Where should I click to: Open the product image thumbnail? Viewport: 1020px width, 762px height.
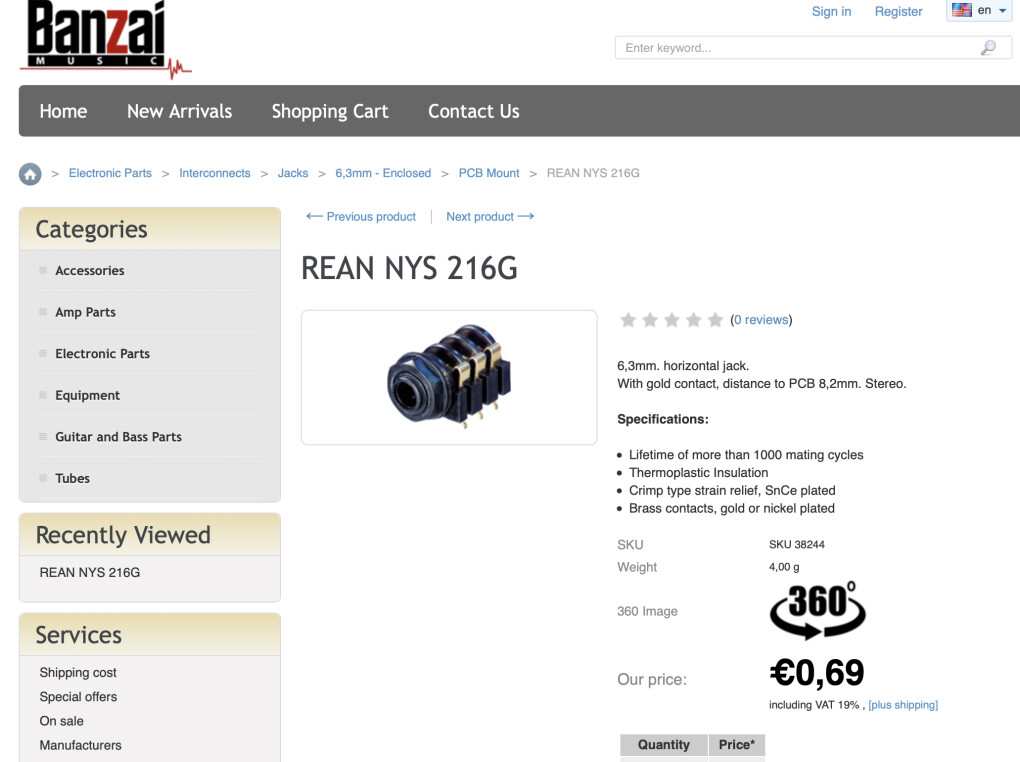click(x=449, y=377)
